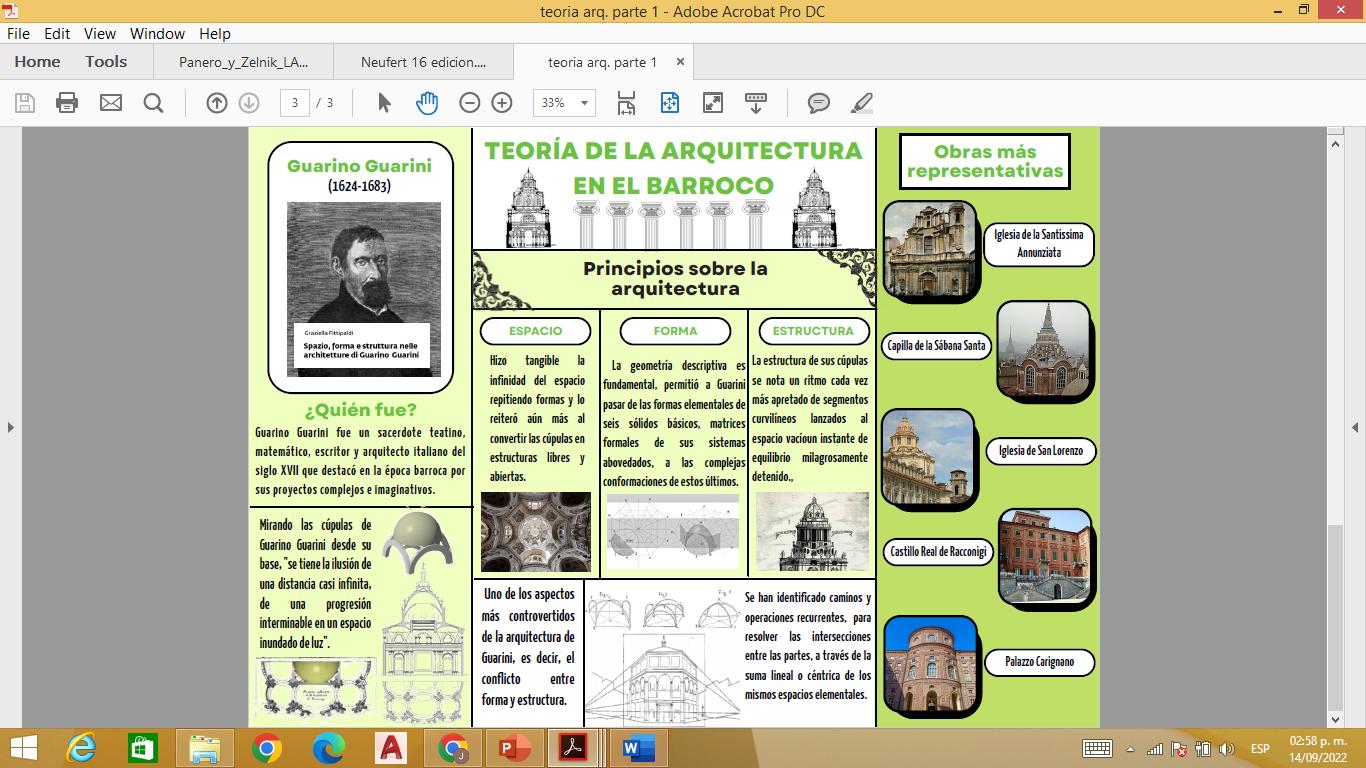Switch to Word in the taskbar
1366x768 pixels.
(639, 748)
